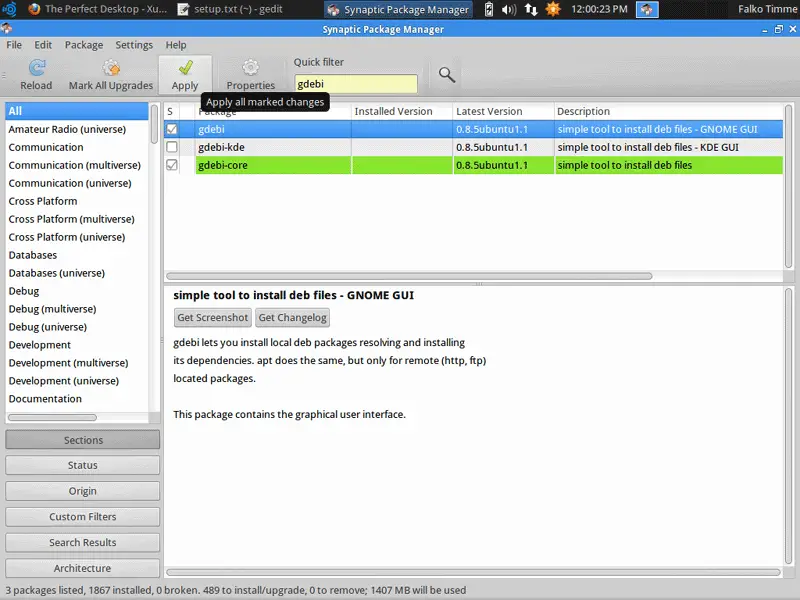Click the sections list vertical scrollbar
The height and width of the screenshot is (600, 800).
pos(154,124)
